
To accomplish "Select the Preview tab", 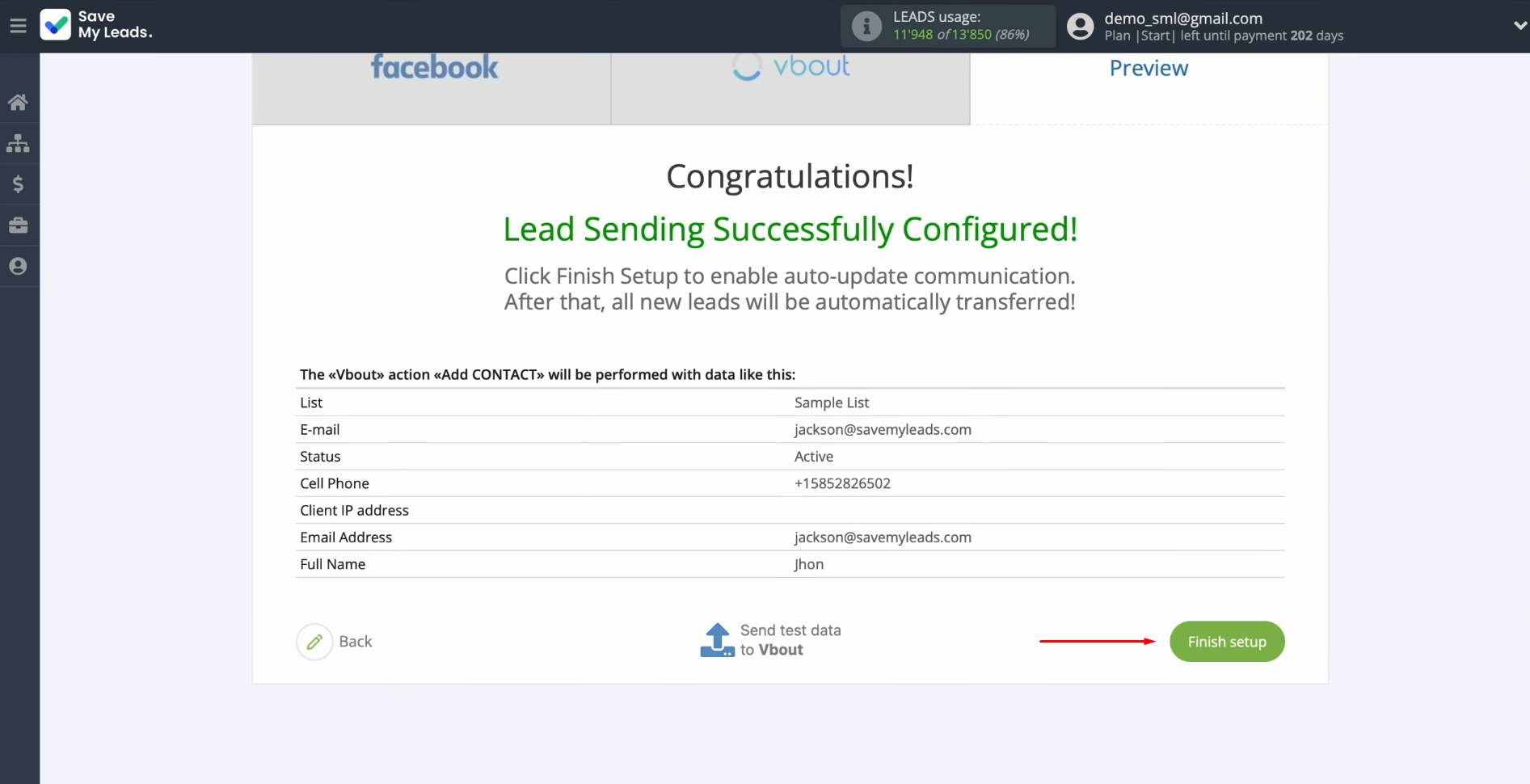I will pos(1149,87).
